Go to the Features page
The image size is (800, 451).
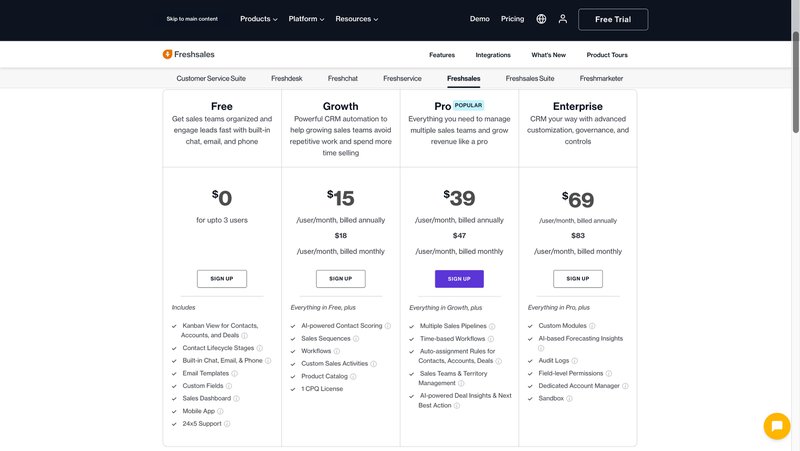442,55
